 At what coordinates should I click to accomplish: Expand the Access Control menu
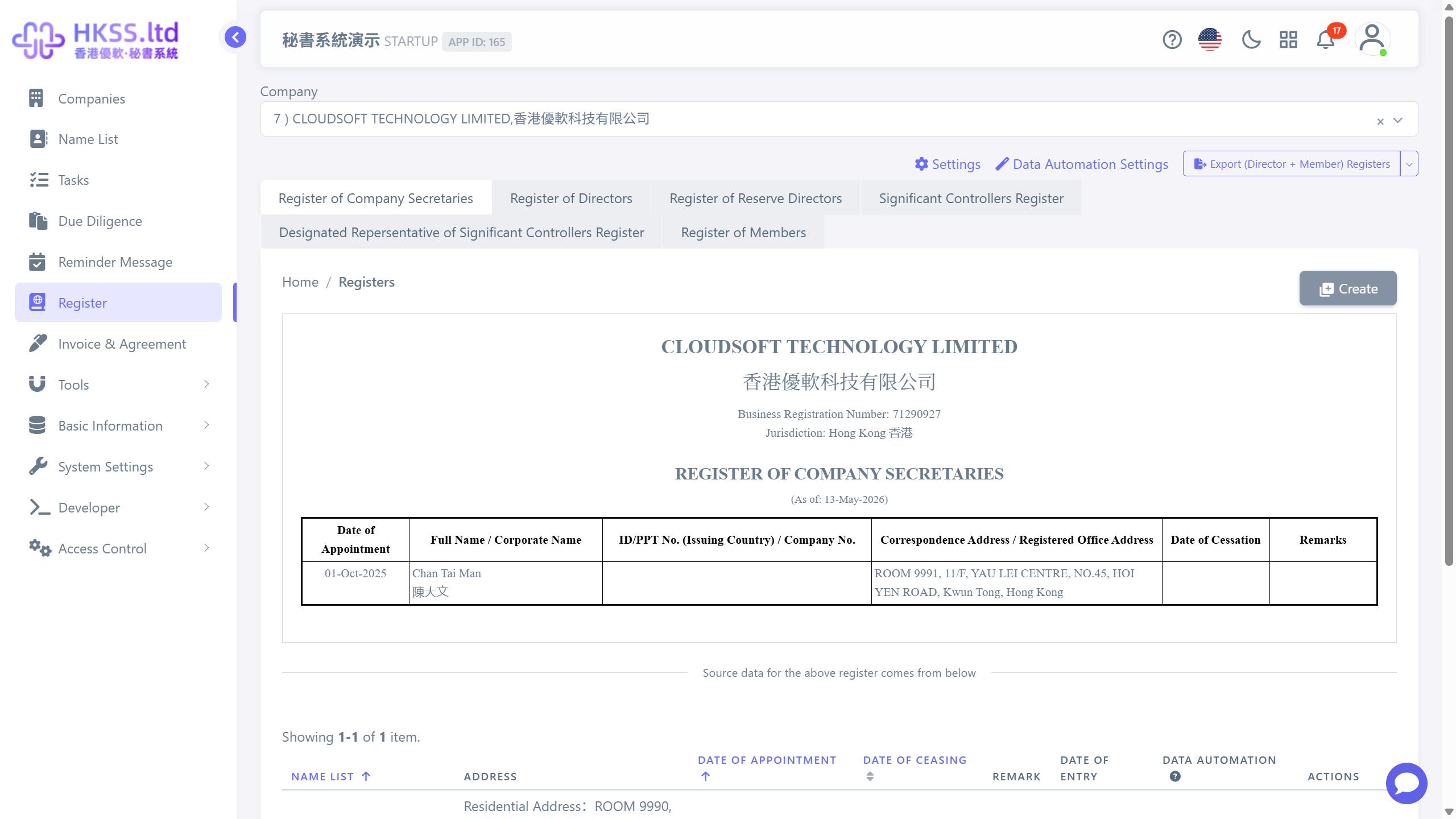point(118,548)
